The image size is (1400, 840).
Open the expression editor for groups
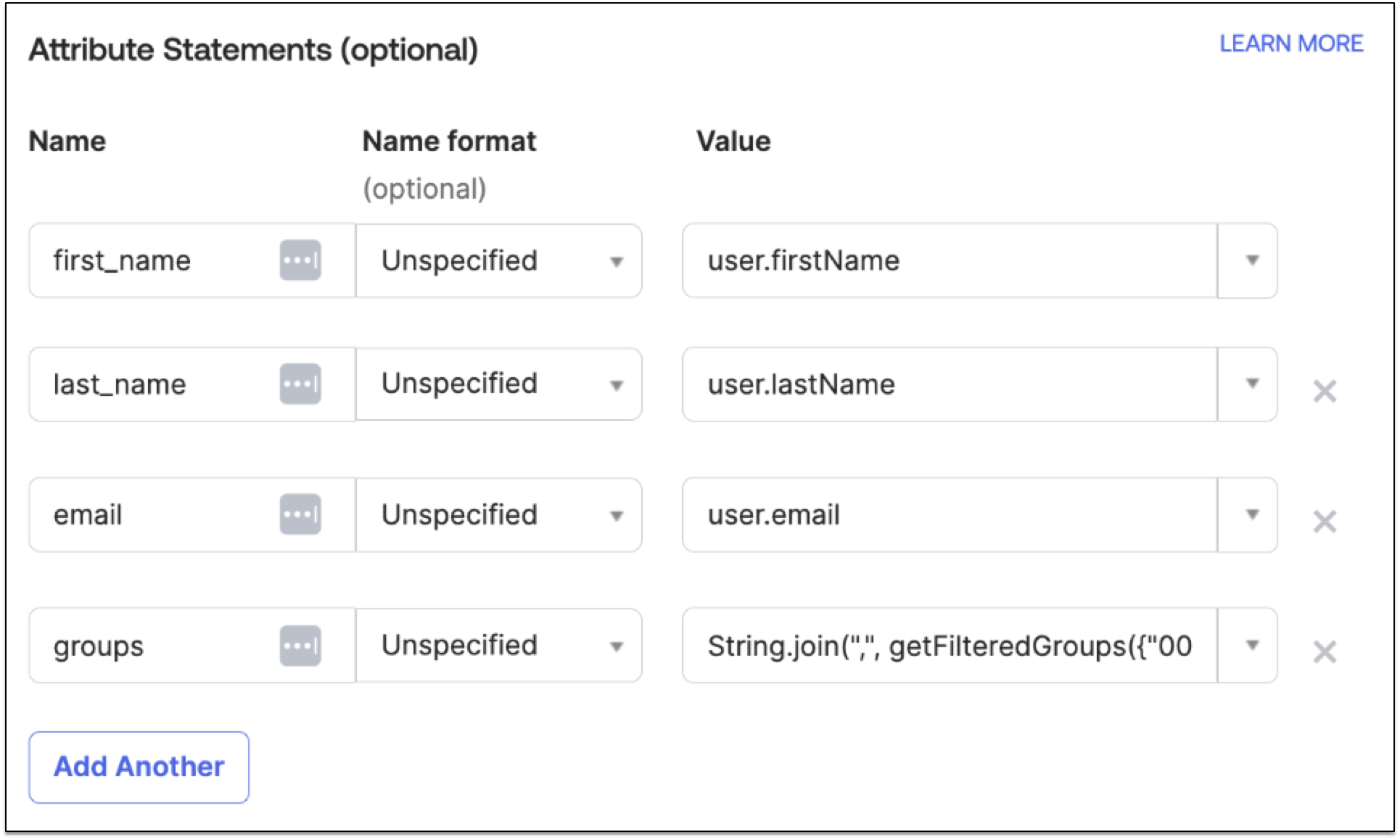pos(300,645)
